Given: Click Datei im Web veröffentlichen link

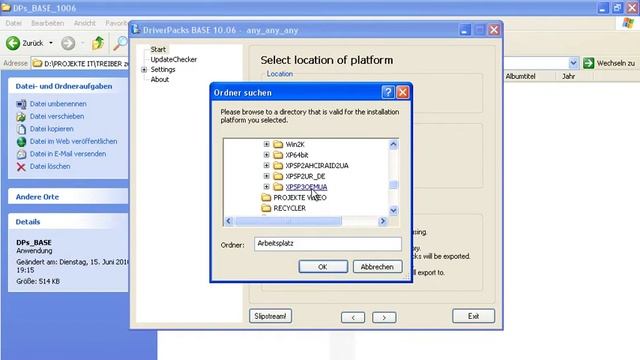Looking at the screenshot, I should click(73, 142).
